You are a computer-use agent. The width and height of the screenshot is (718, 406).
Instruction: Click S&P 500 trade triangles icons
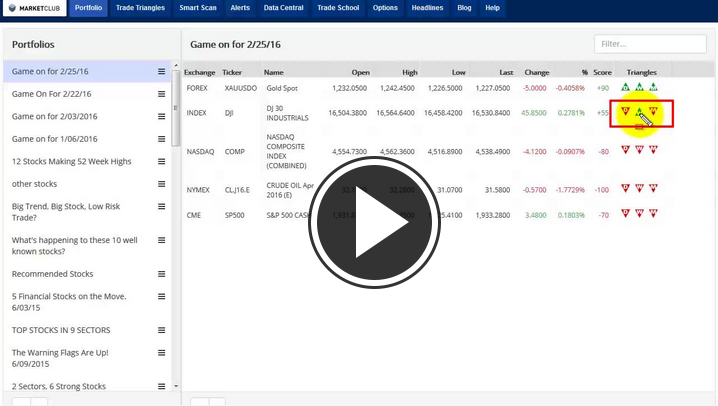pyautogui.click(x=639, y=213)
